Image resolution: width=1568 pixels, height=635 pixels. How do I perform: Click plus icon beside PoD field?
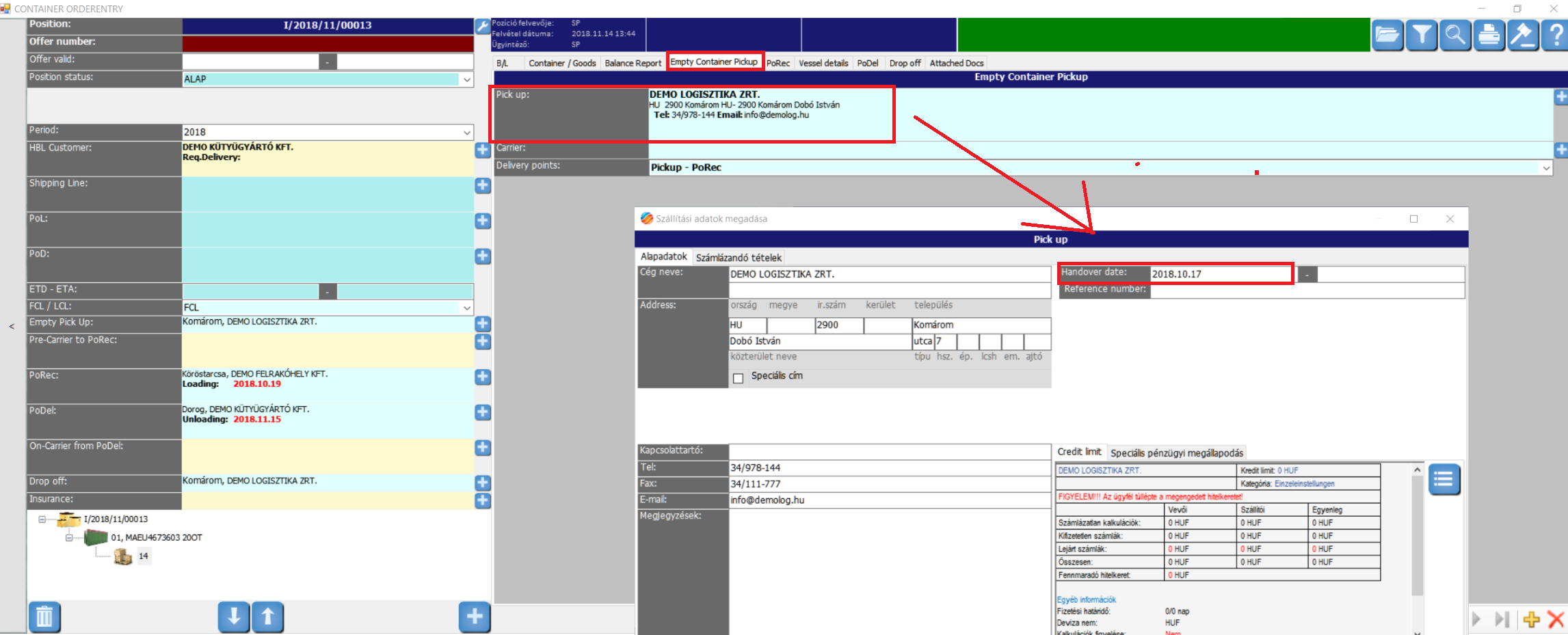coord(483,256)
